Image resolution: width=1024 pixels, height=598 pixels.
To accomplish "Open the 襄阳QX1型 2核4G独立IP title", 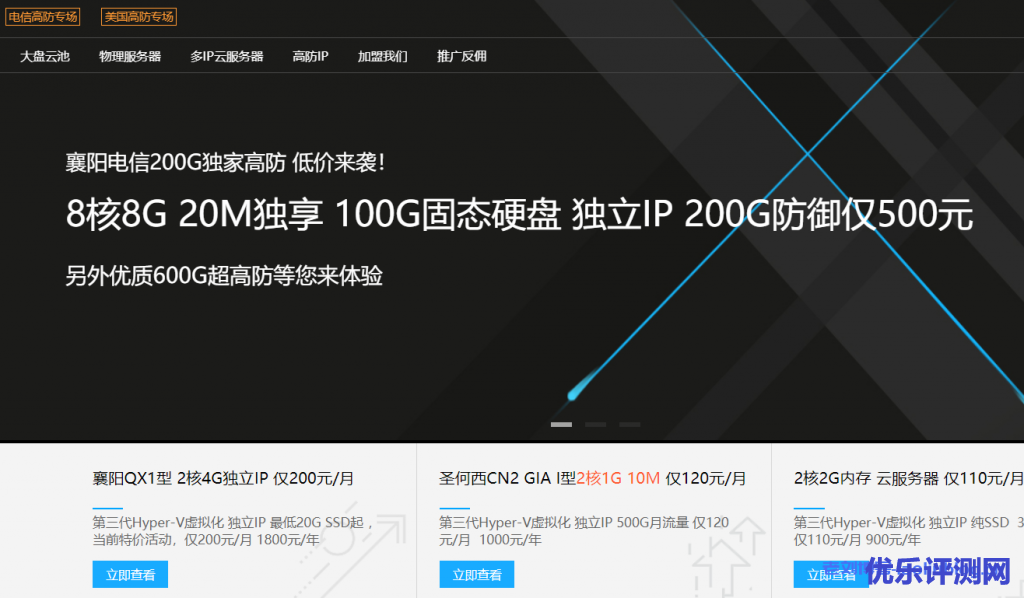I will point(223,478).
